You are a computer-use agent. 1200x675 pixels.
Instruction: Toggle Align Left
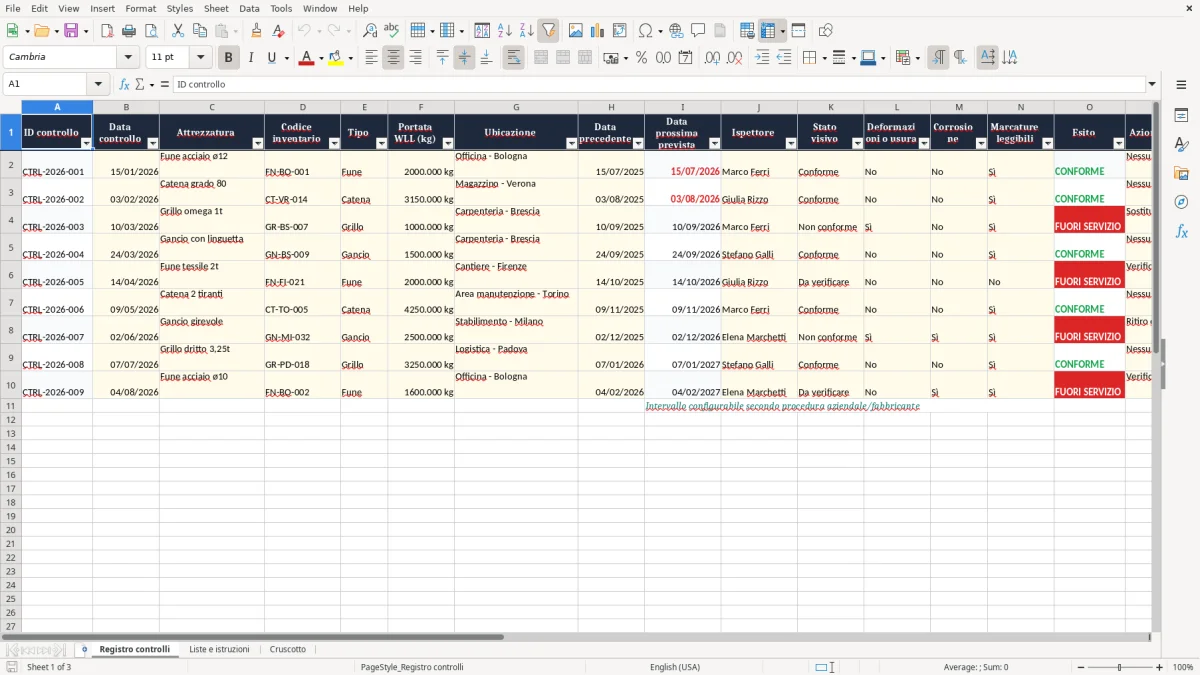pyautogui.click(x=371, y=58)
